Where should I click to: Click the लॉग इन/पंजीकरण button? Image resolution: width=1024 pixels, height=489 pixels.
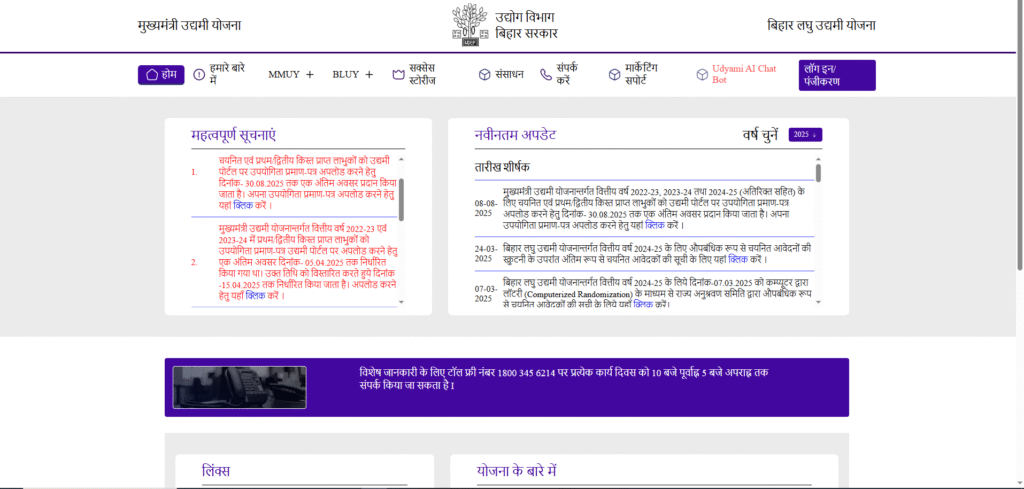(838, 75)
